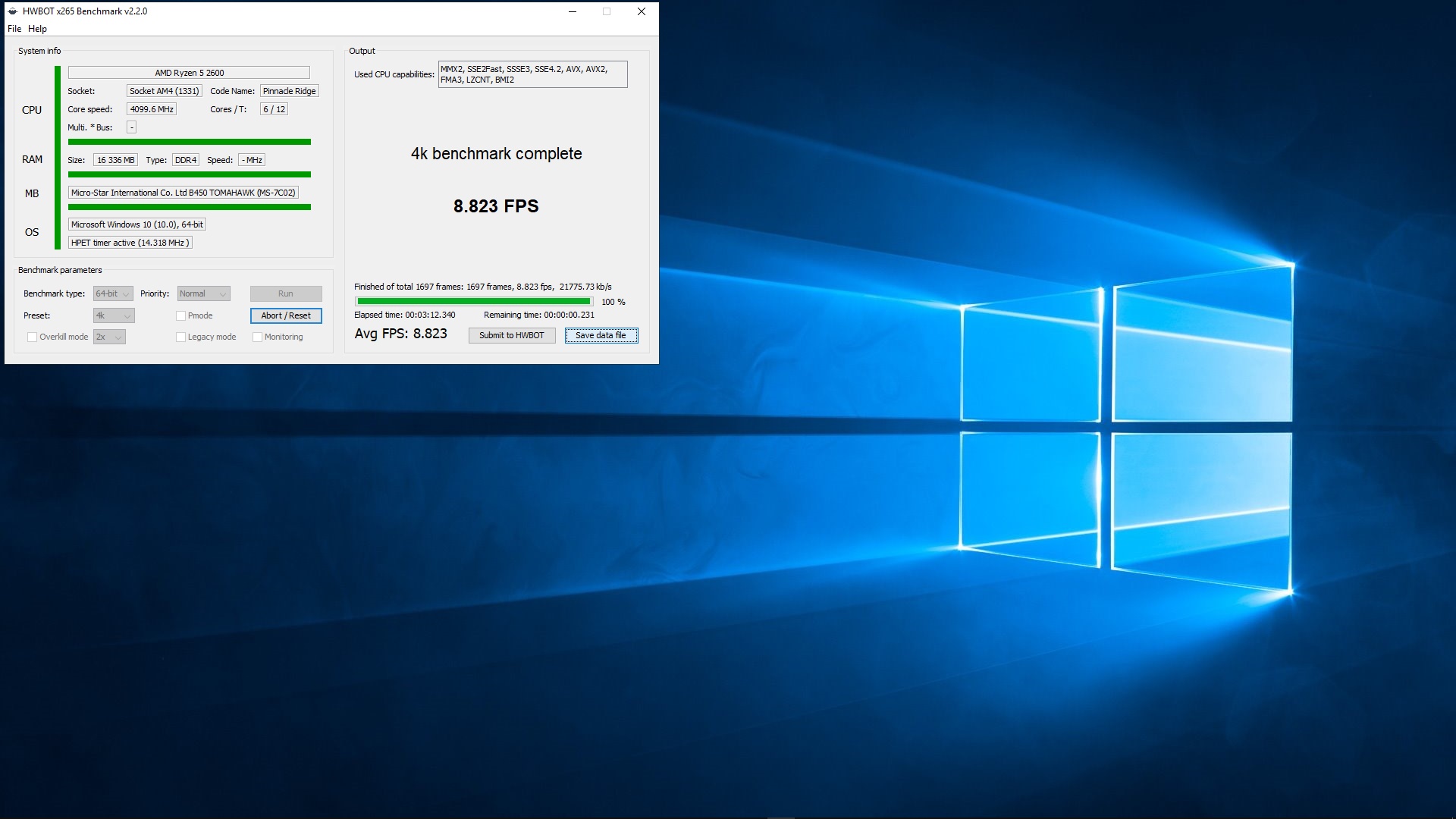Screen dimensions: 1456x819
Task: Toggle the Monitoring checkbox
Action: pos(257,337)
